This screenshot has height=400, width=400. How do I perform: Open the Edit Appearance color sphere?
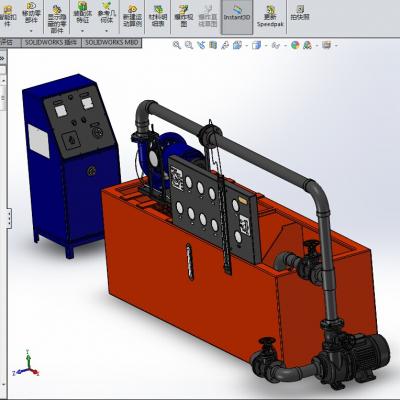tap(295, 45)
